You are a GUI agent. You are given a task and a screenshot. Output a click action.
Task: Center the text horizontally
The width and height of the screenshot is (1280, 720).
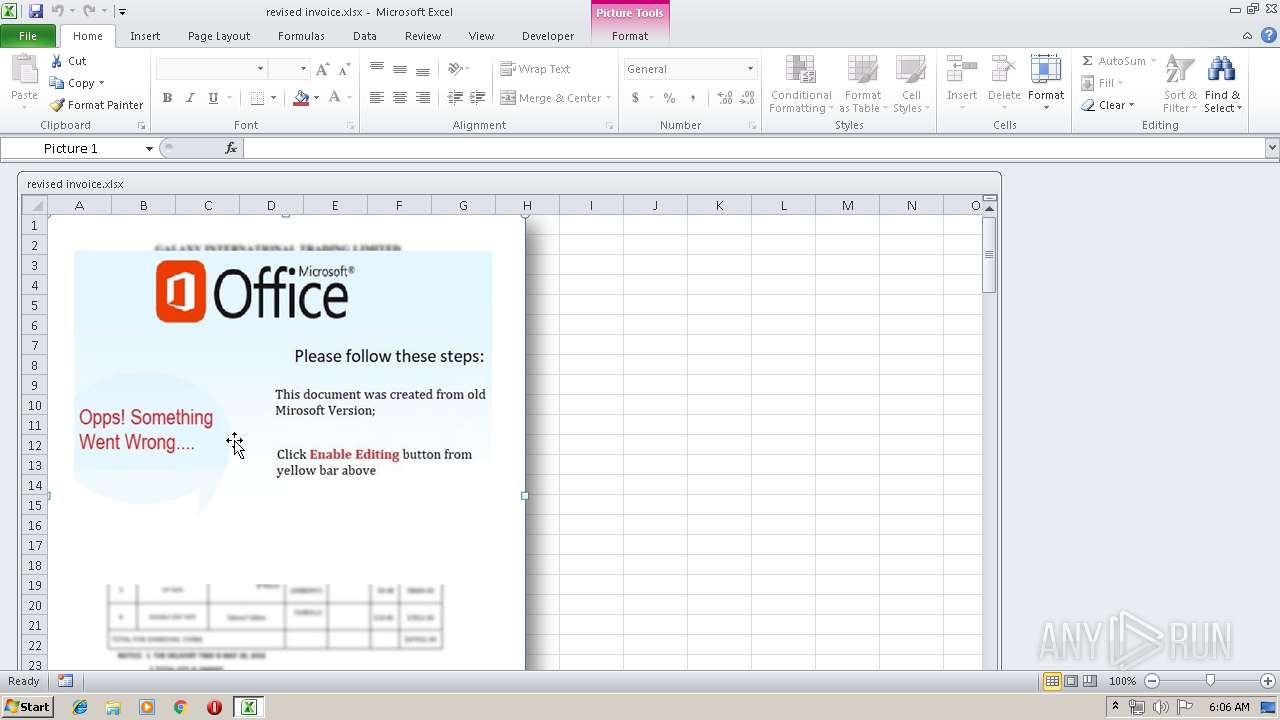click(400, 98)
